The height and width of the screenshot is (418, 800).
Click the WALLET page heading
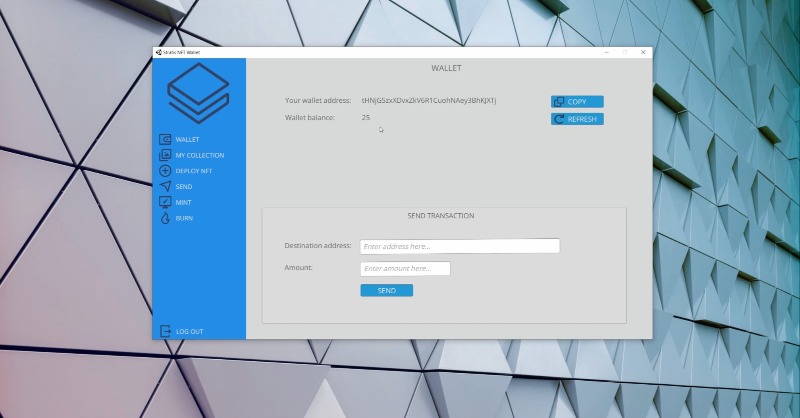pos(446,68)
